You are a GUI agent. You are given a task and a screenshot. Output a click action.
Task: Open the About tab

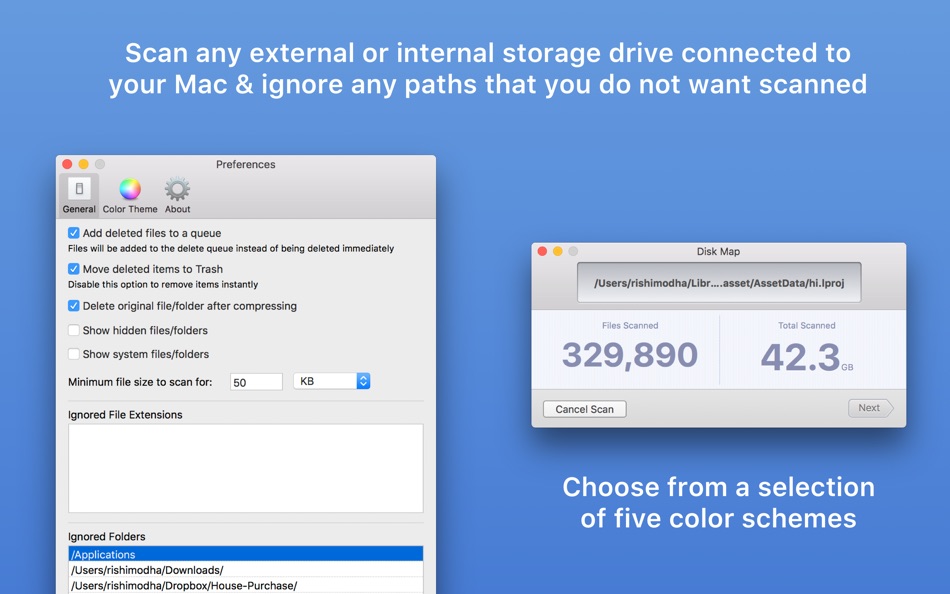coord(178,195)
